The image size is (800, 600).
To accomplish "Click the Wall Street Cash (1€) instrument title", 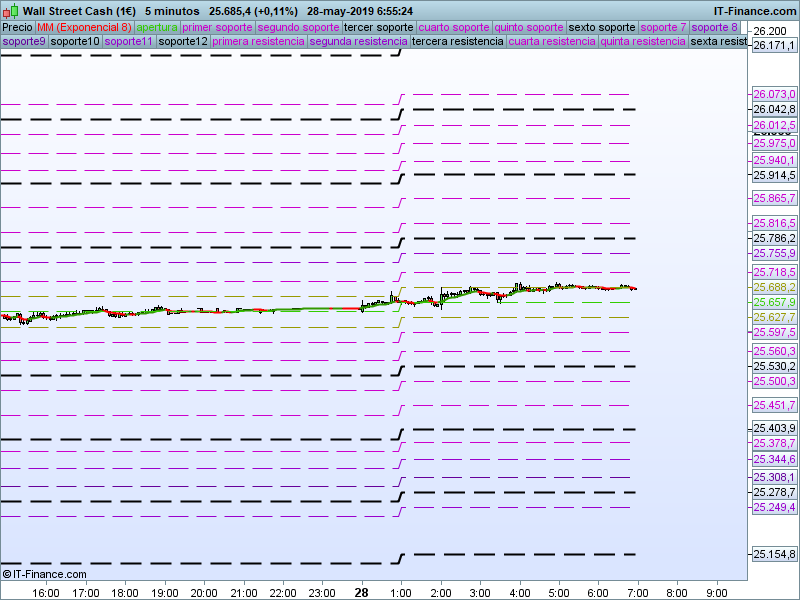I will tap(80, 10).
